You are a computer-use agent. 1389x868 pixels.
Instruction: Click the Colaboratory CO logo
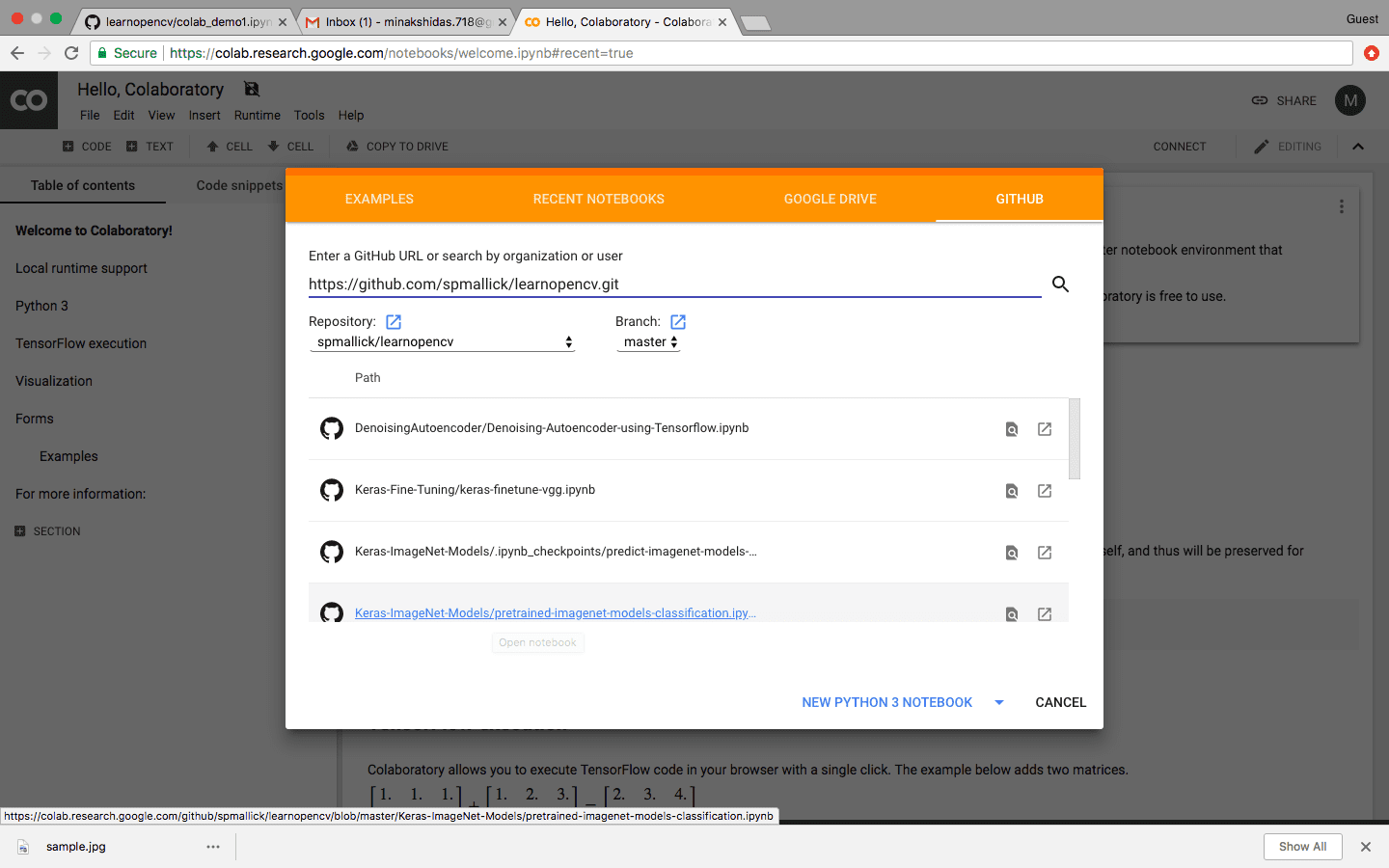29,100
